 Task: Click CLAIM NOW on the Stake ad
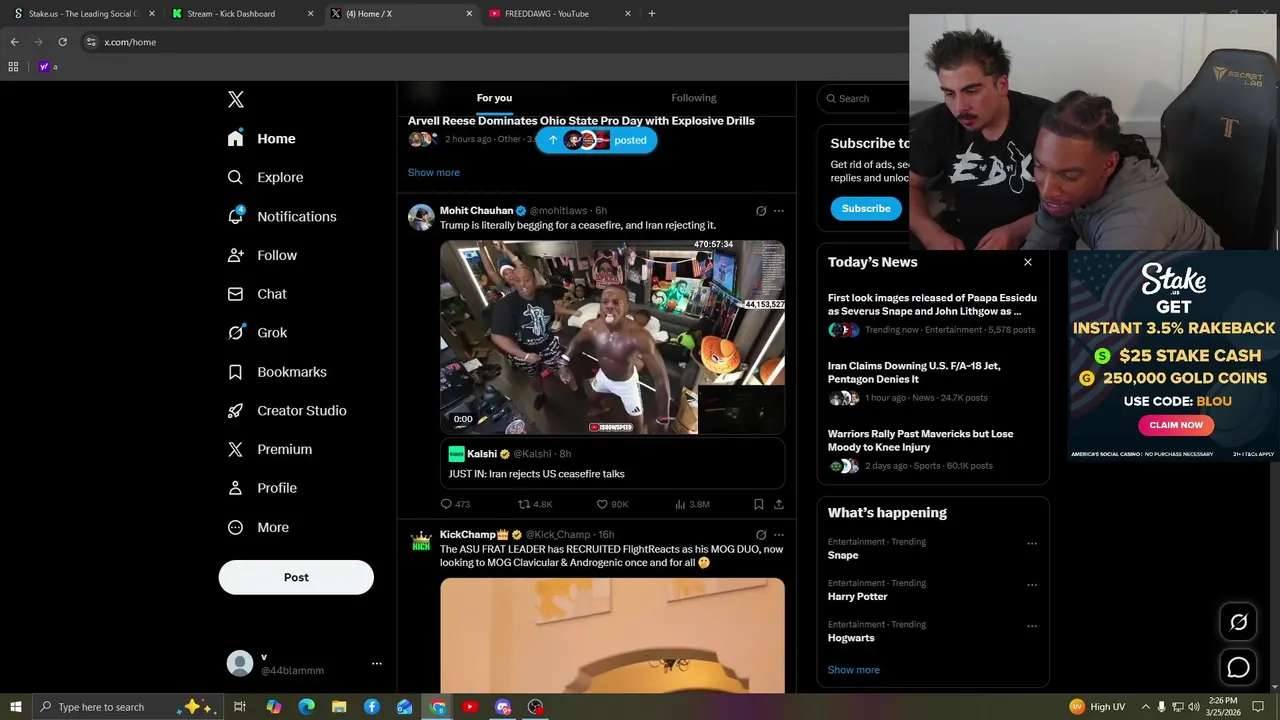[1176, 425]
